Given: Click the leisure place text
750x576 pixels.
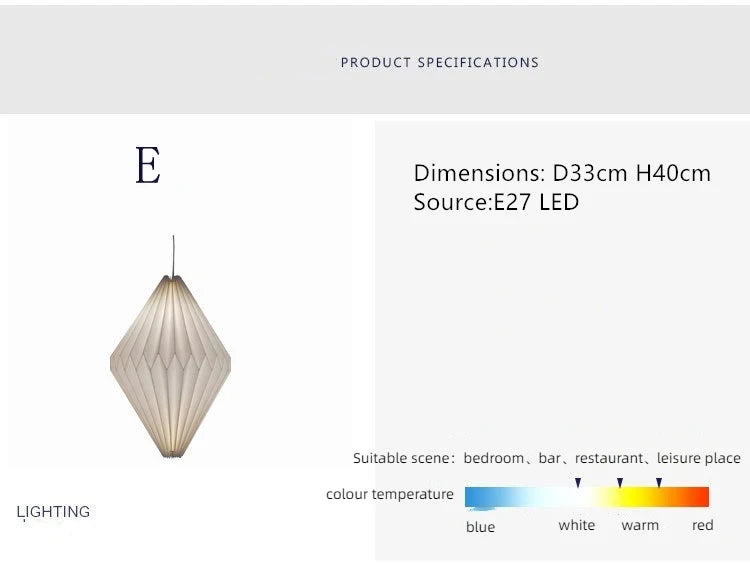Looking at the screenshot, I should click(x=698, y=458).
